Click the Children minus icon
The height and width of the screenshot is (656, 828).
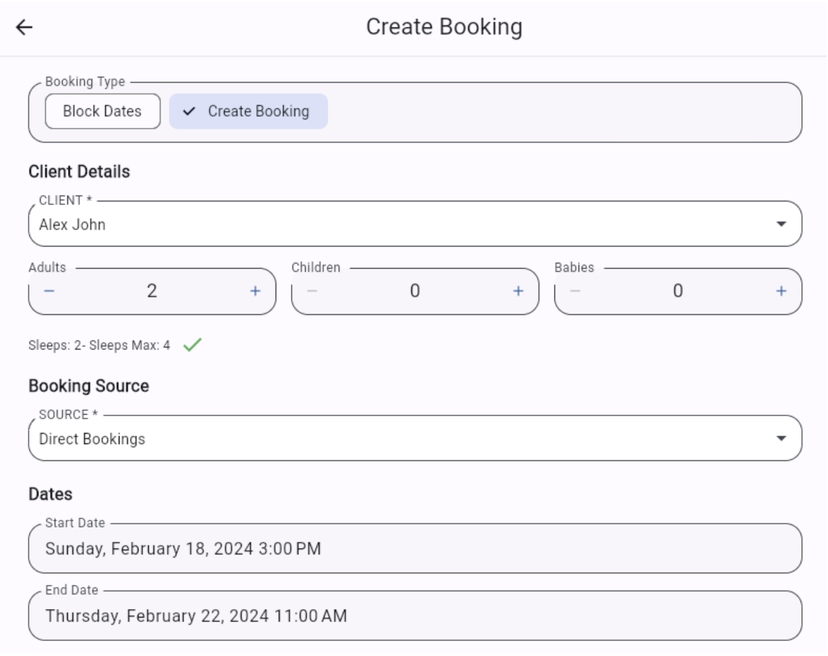point(312,291)
